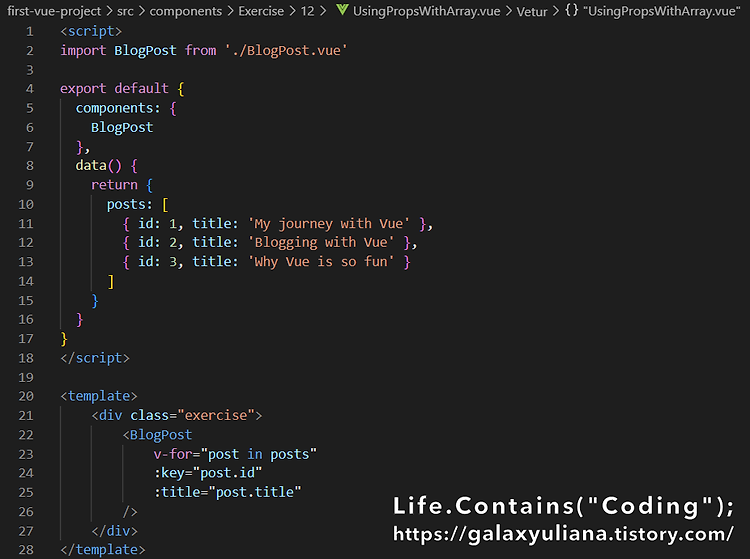Click the :title="post.title" attribute
Viewport: 750px width, 559px height.
pyautogui.click(x=227, y=493)
